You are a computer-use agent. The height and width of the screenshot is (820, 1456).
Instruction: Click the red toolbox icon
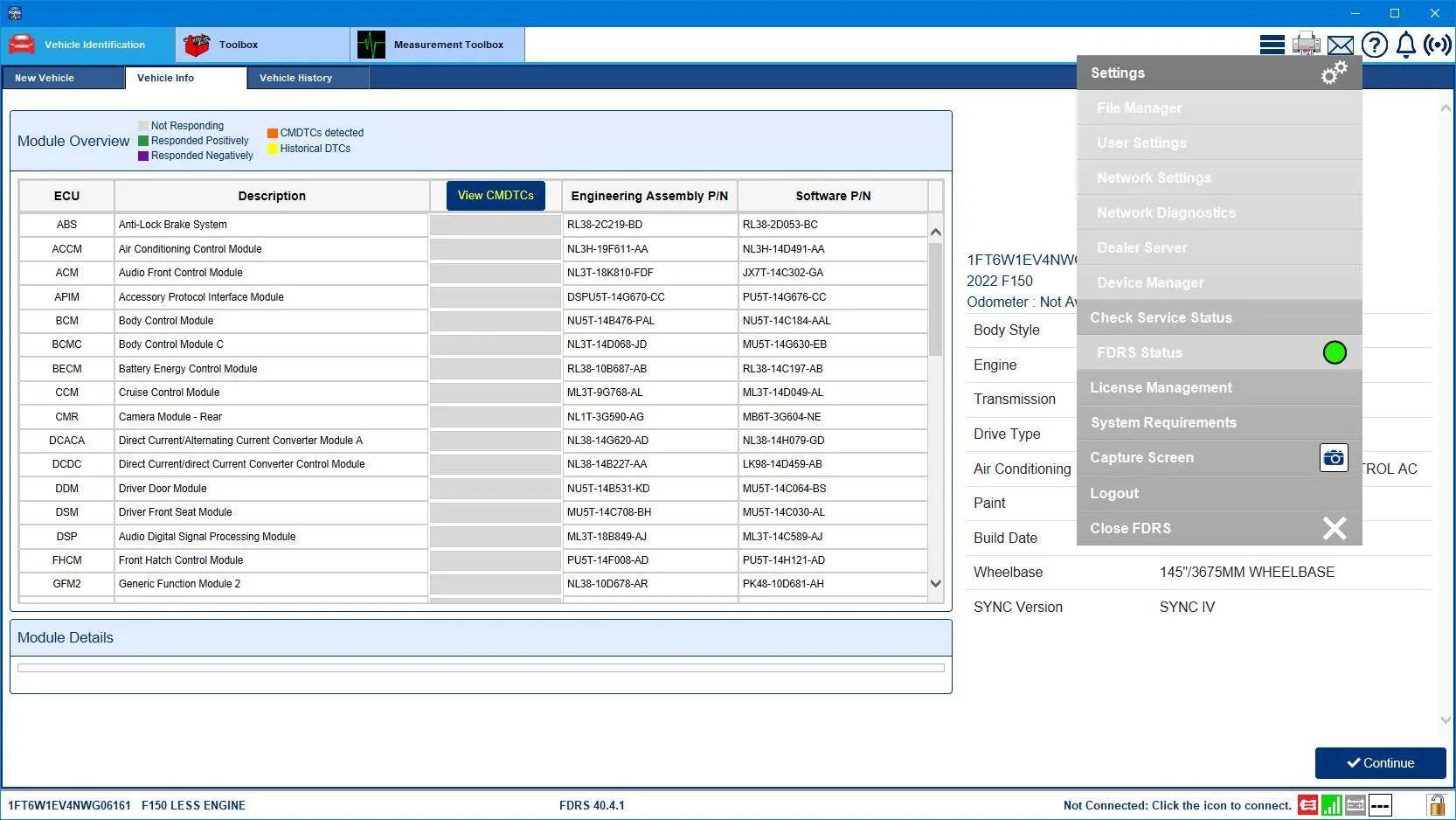click(197, 45)
